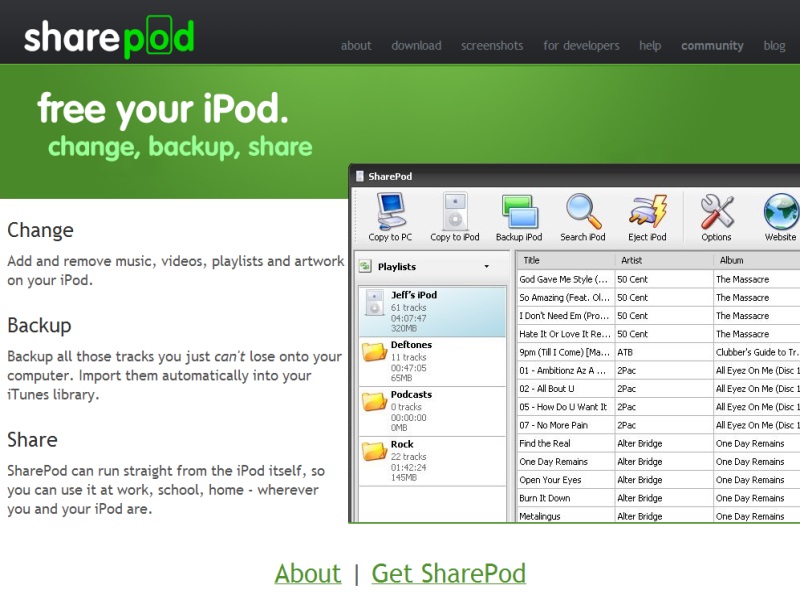Select track 'Hate It Or Love It Re...'

[x=565, y=334]
